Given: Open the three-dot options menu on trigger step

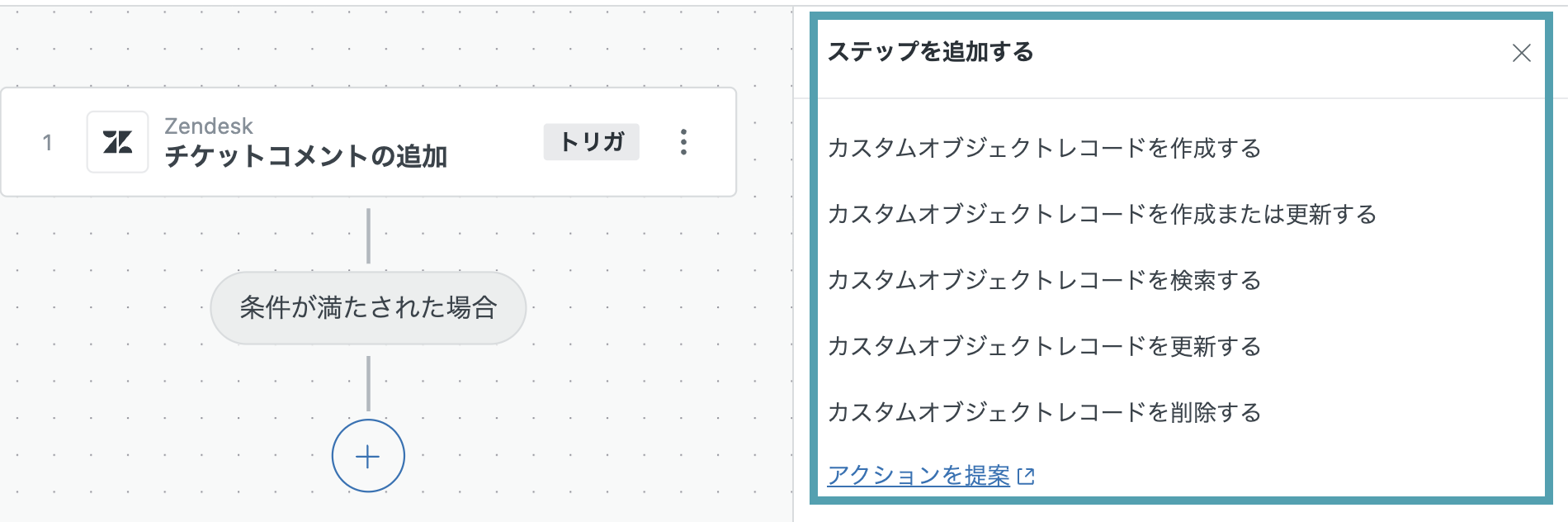Looking at the screenshot, I should point(683,142).
